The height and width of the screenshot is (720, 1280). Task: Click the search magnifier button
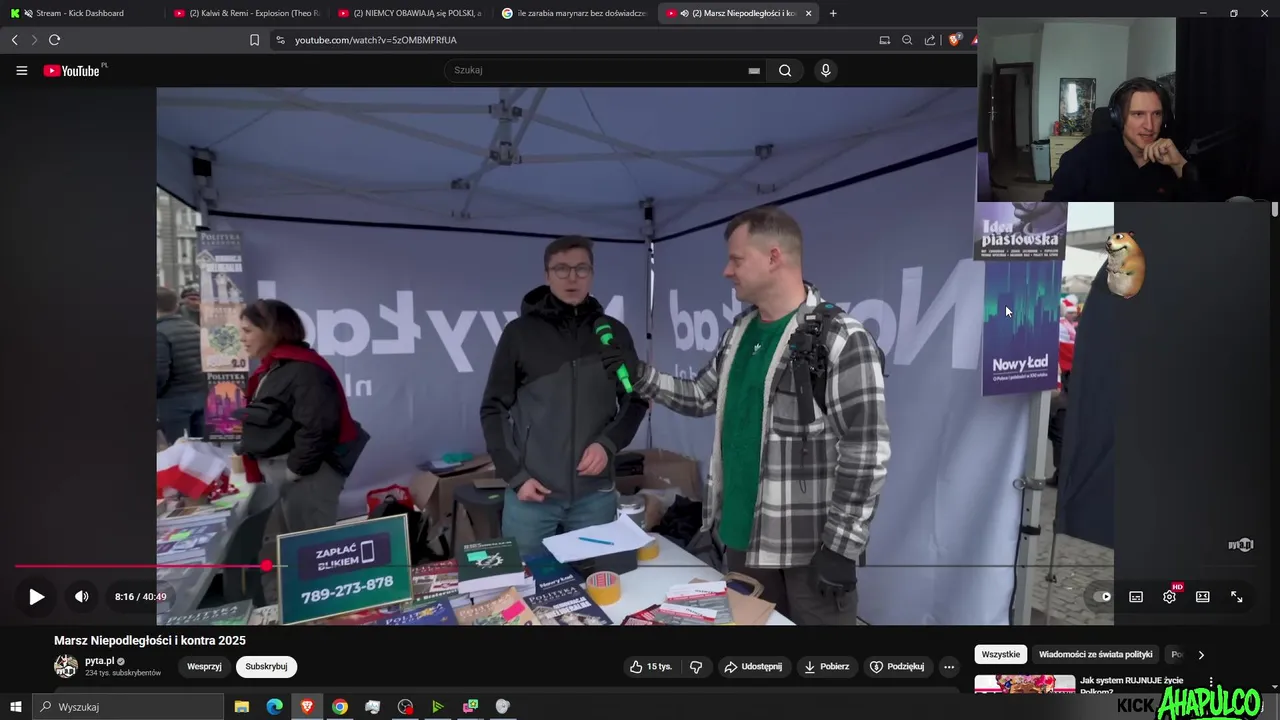pos(785,70)
